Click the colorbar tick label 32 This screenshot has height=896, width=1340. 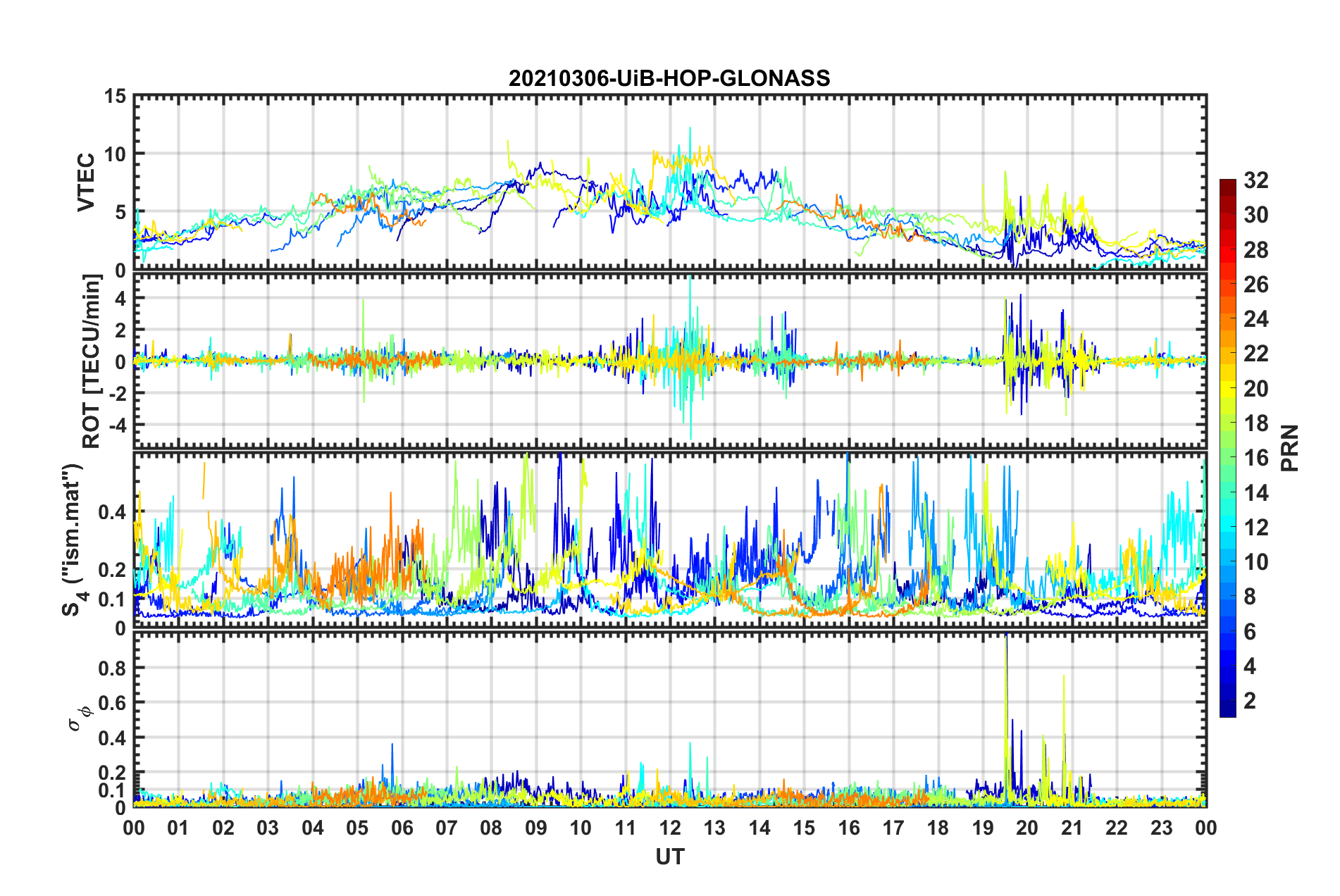pyautogui.click(x=1255, y=180)
